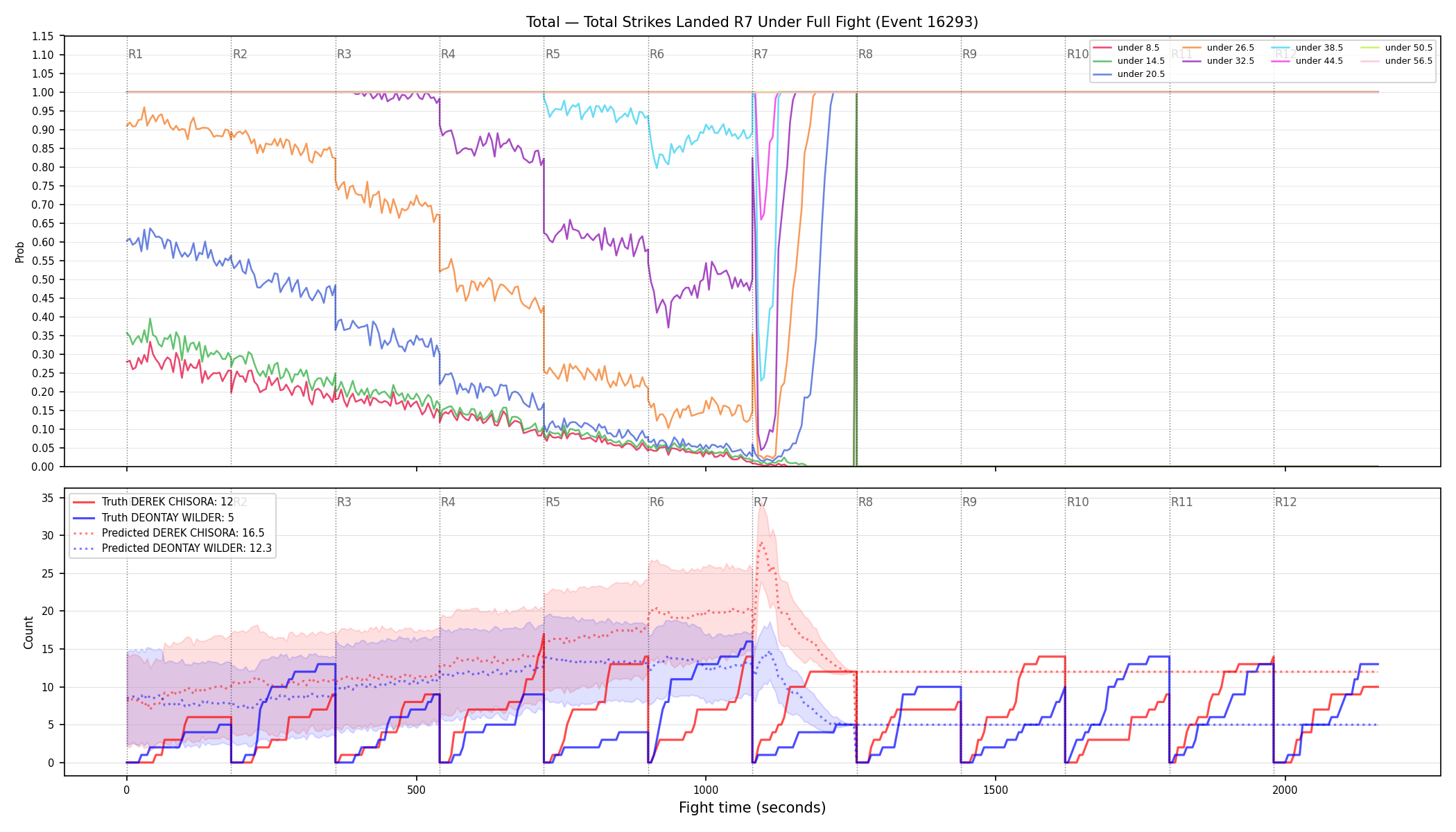Viewport: 1456px width, 832px height.
Task: Select the 'under 20.5' legend label
Action: (x=1141, y=74)
